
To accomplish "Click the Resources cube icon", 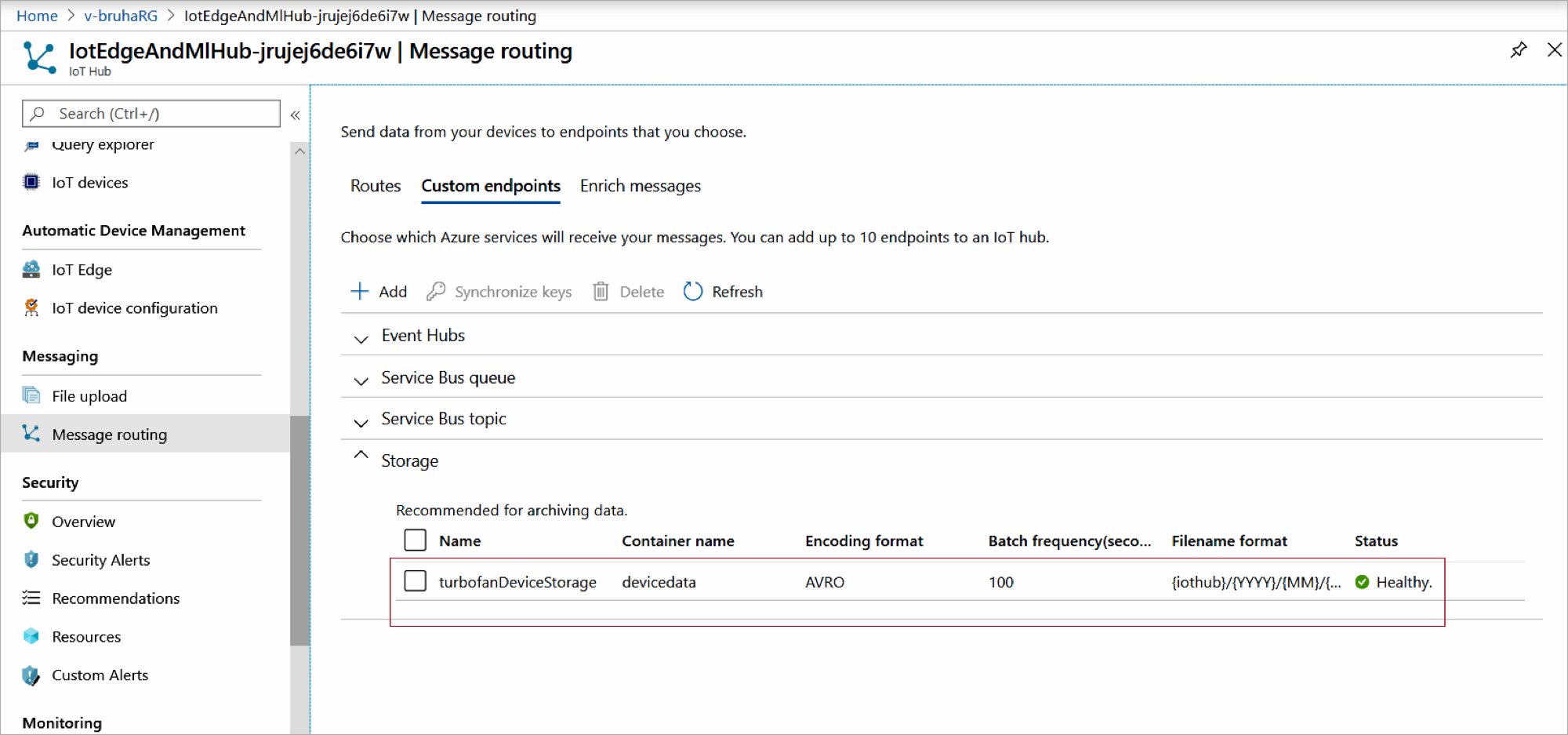I will (31, 636).
